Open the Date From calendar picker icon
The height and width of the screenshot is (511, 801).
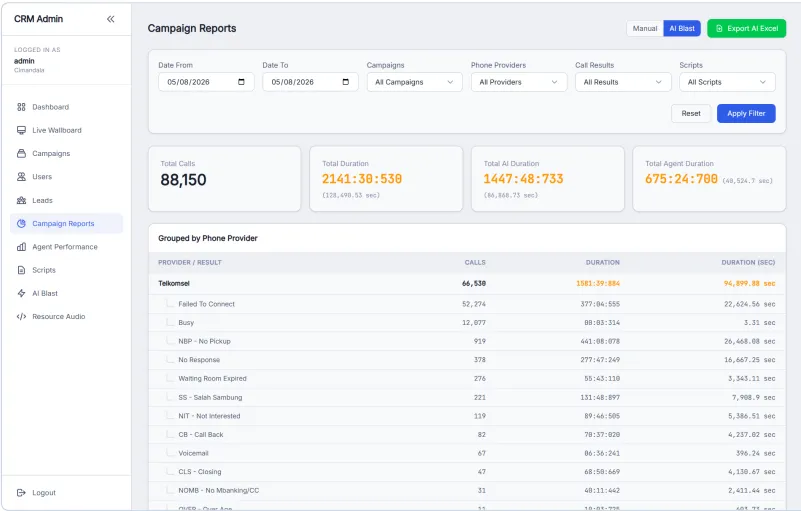[x=241, y=82]
